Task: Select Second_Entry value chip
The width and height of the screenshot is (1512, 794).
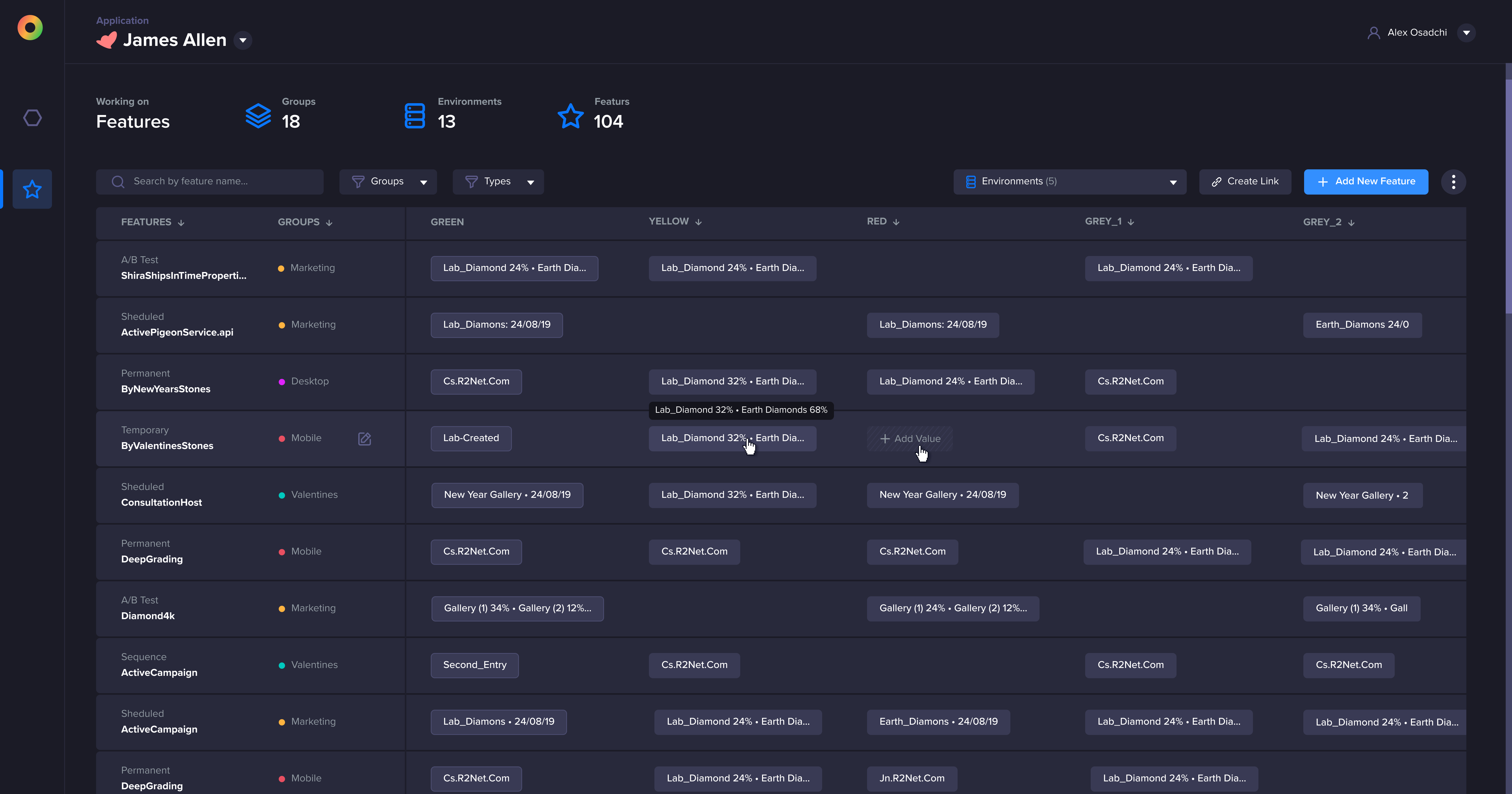Action: click(x=474, y=665)
